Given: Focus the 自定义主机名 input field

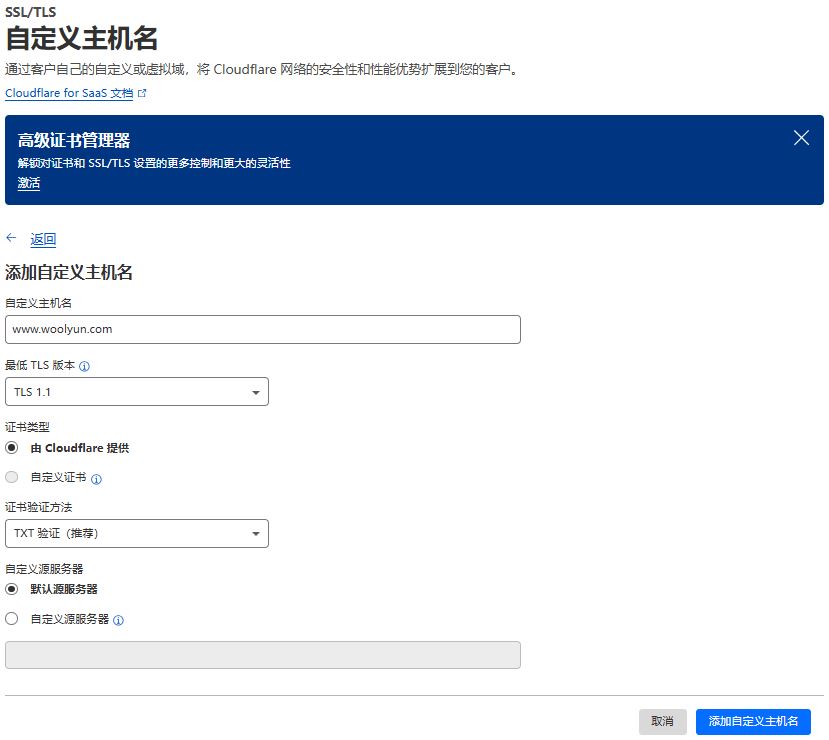Looking at the screenshot, I should pyautogui.click(x=263, y=329).
